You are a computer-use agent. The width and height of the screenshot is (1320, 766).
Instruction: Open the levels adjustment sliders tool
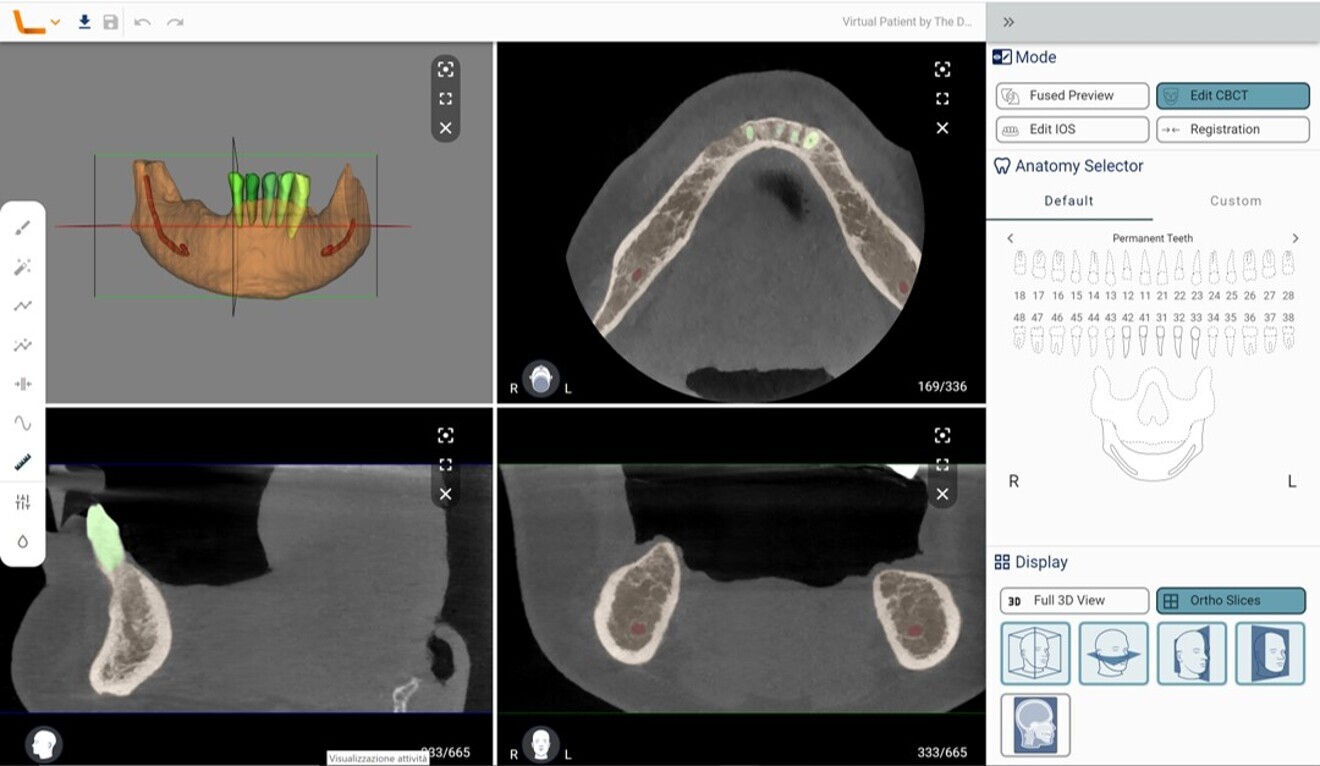click(x=22, y=500)
